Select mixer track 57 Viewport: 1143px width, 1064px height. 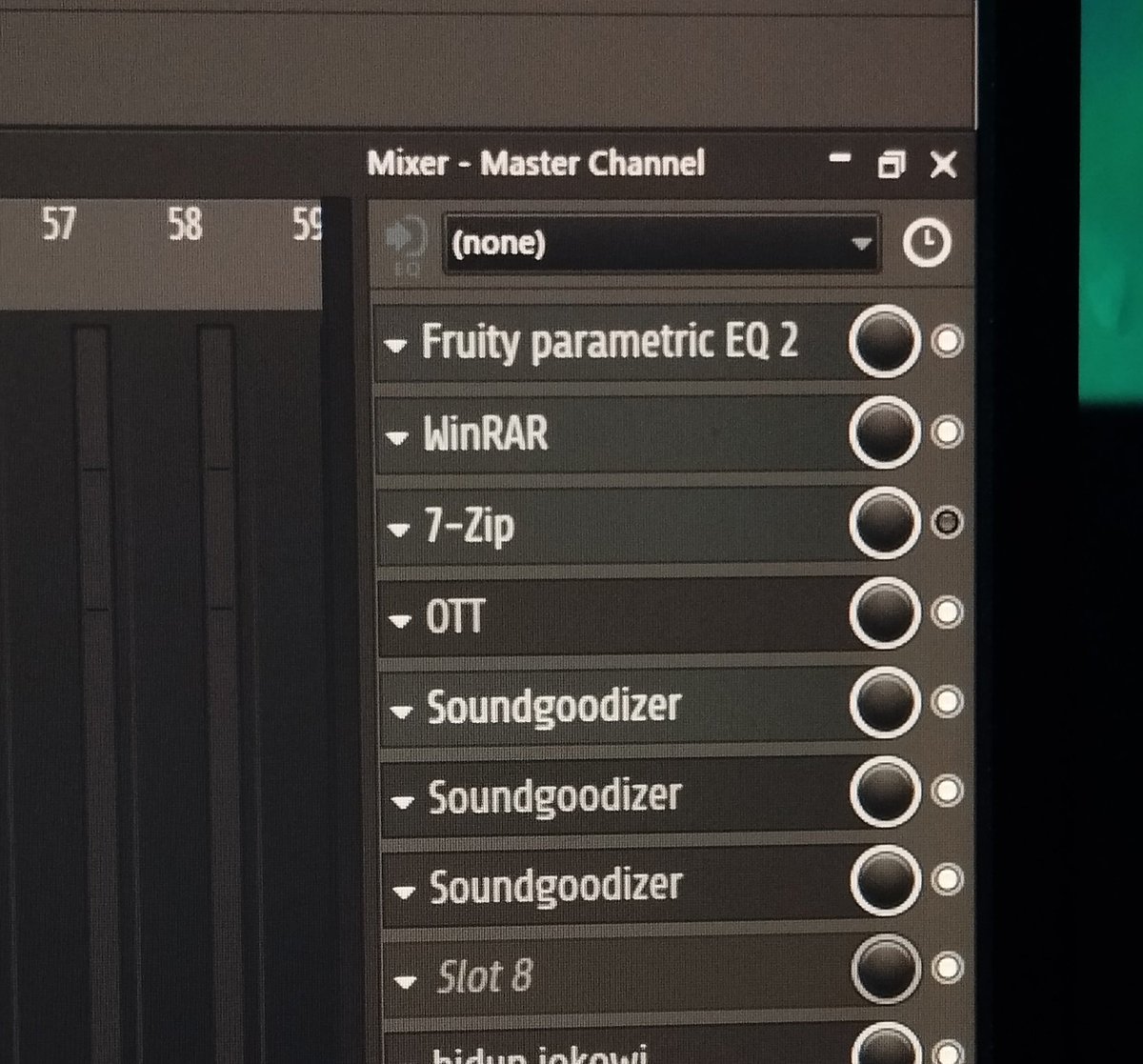click(x=58, y=225)
